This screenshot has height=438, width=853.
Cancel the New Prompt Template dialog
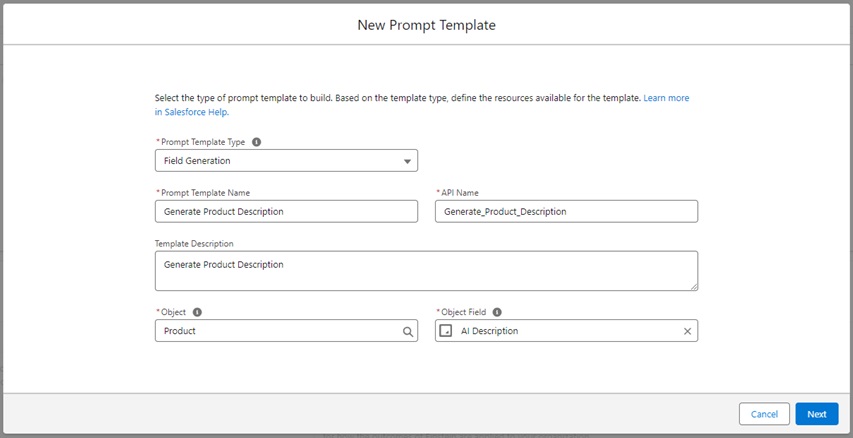764,414
